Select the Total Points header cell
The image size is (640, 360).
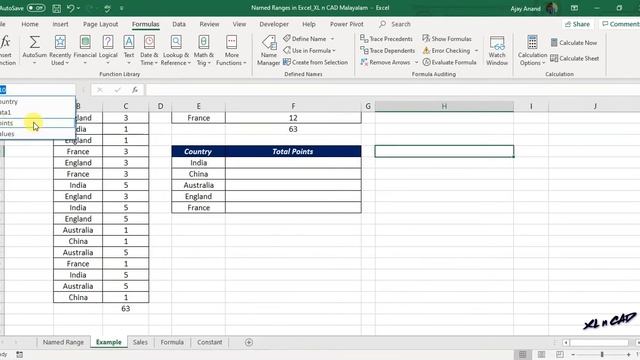(293, 151)
